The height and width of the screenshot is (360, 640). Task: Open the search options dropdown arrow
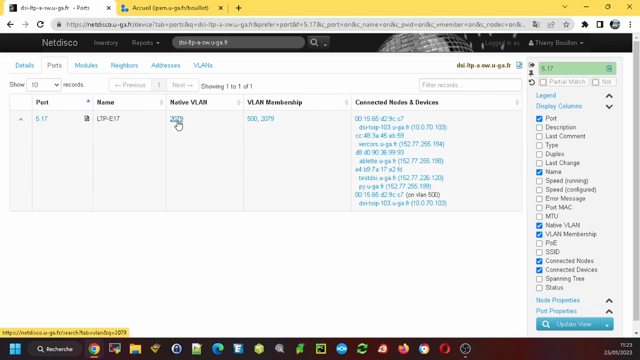pos(325,43)
